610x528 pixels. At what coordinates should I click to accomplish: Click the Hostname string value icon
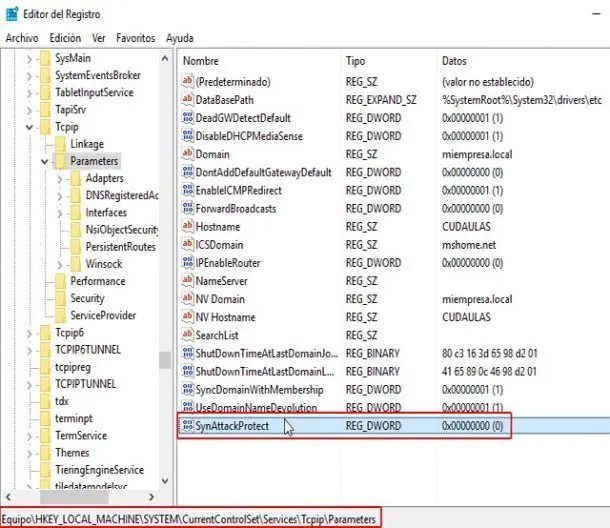[x=187, y=227]
